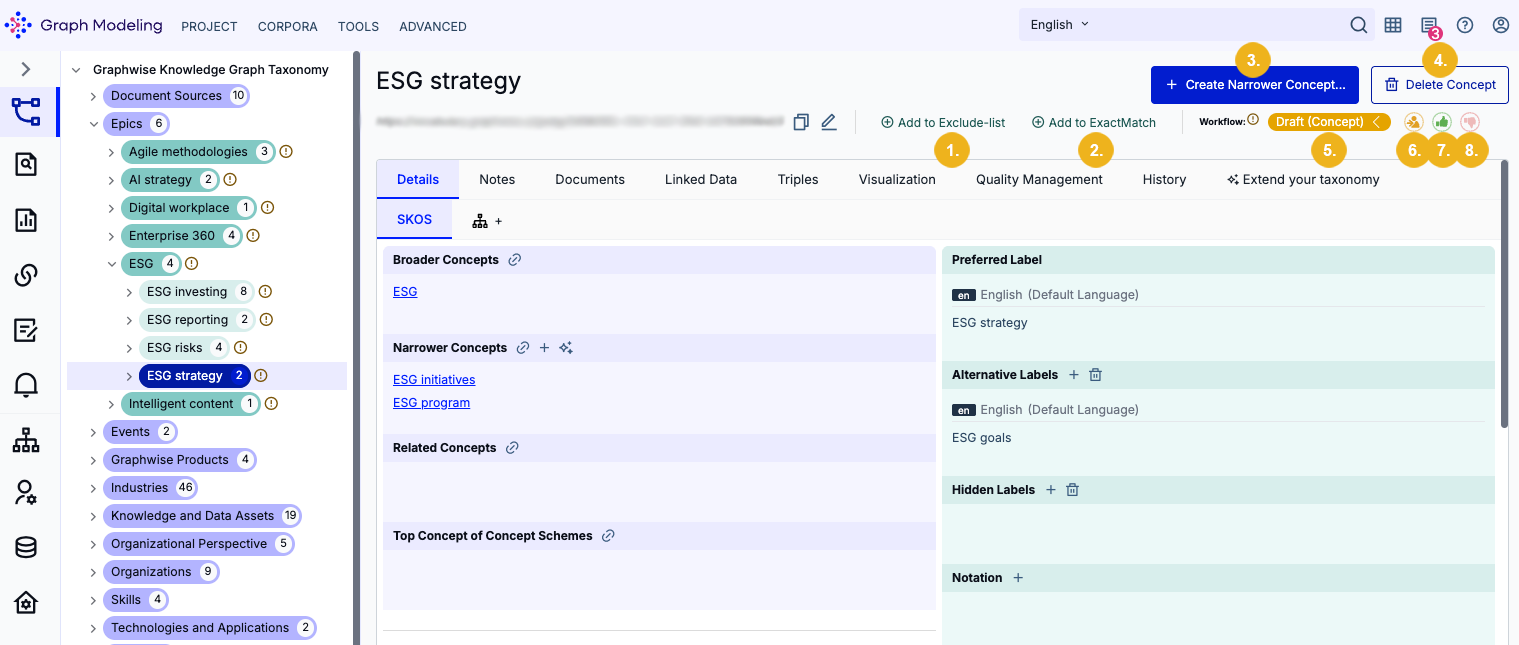
Task: Expand the Skills tree node
Action: pos(93,600)
